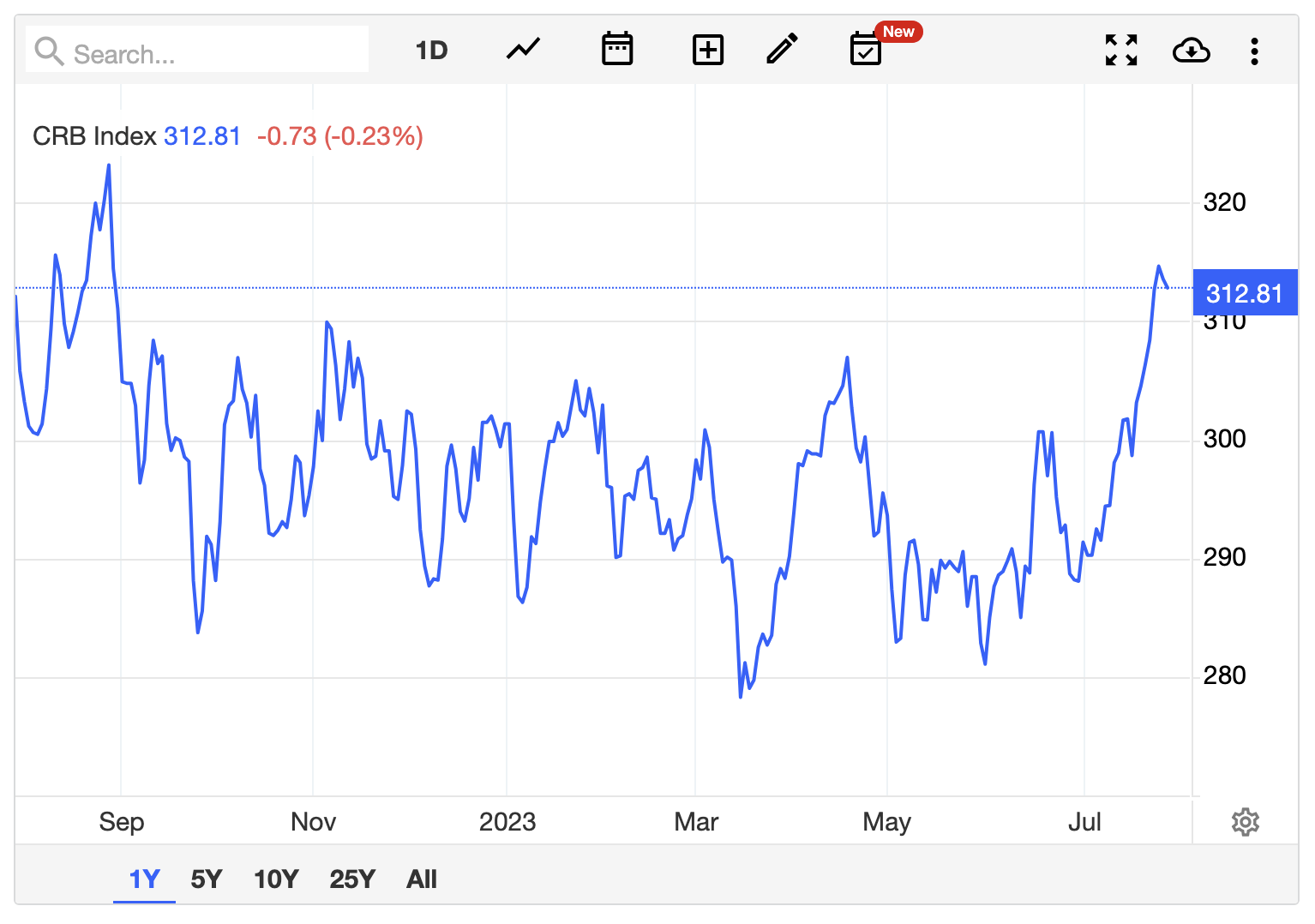Click the 2023 x-axis label
The image size is (1315, 924).
tap(507, 822)
